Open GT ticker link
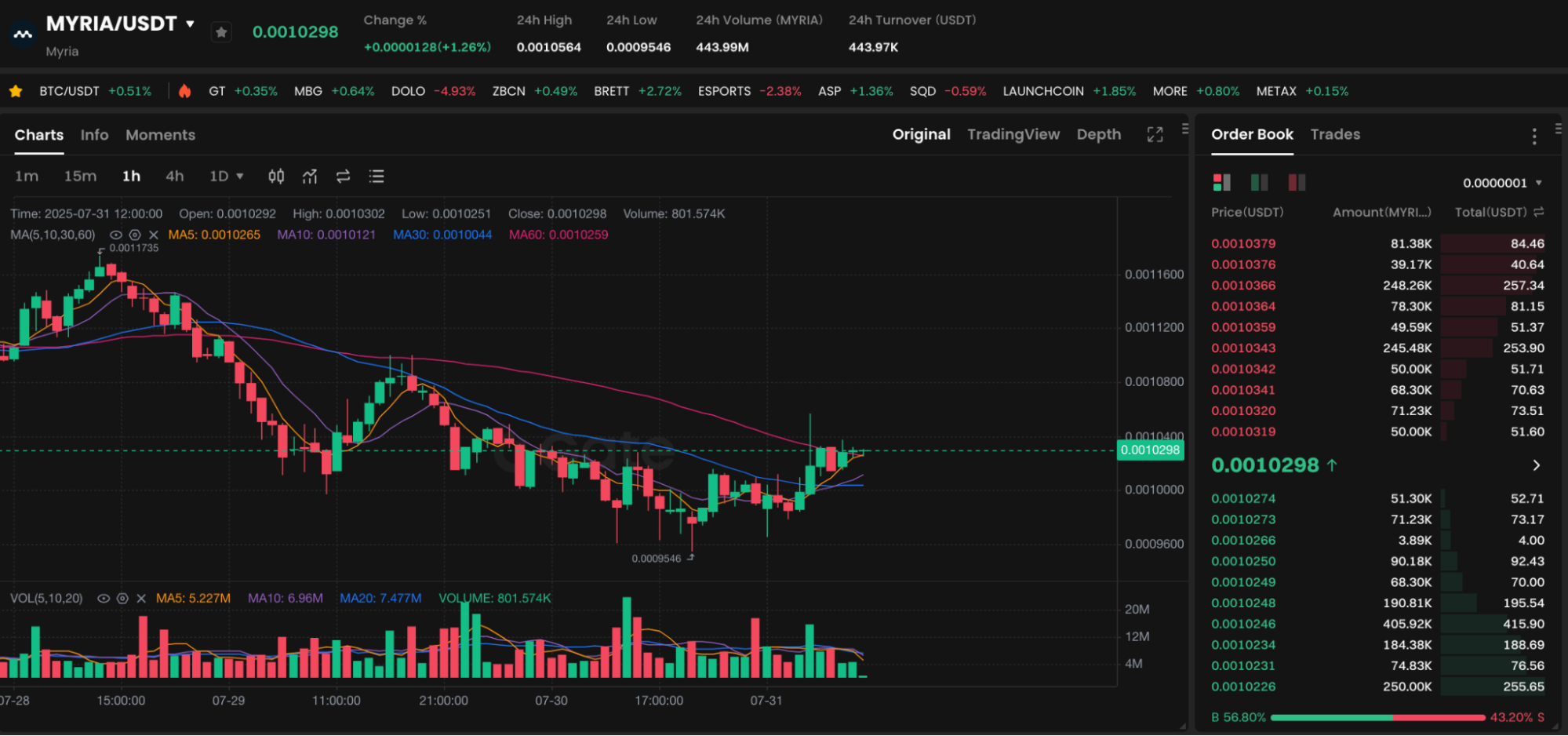 tap(243, 91)
